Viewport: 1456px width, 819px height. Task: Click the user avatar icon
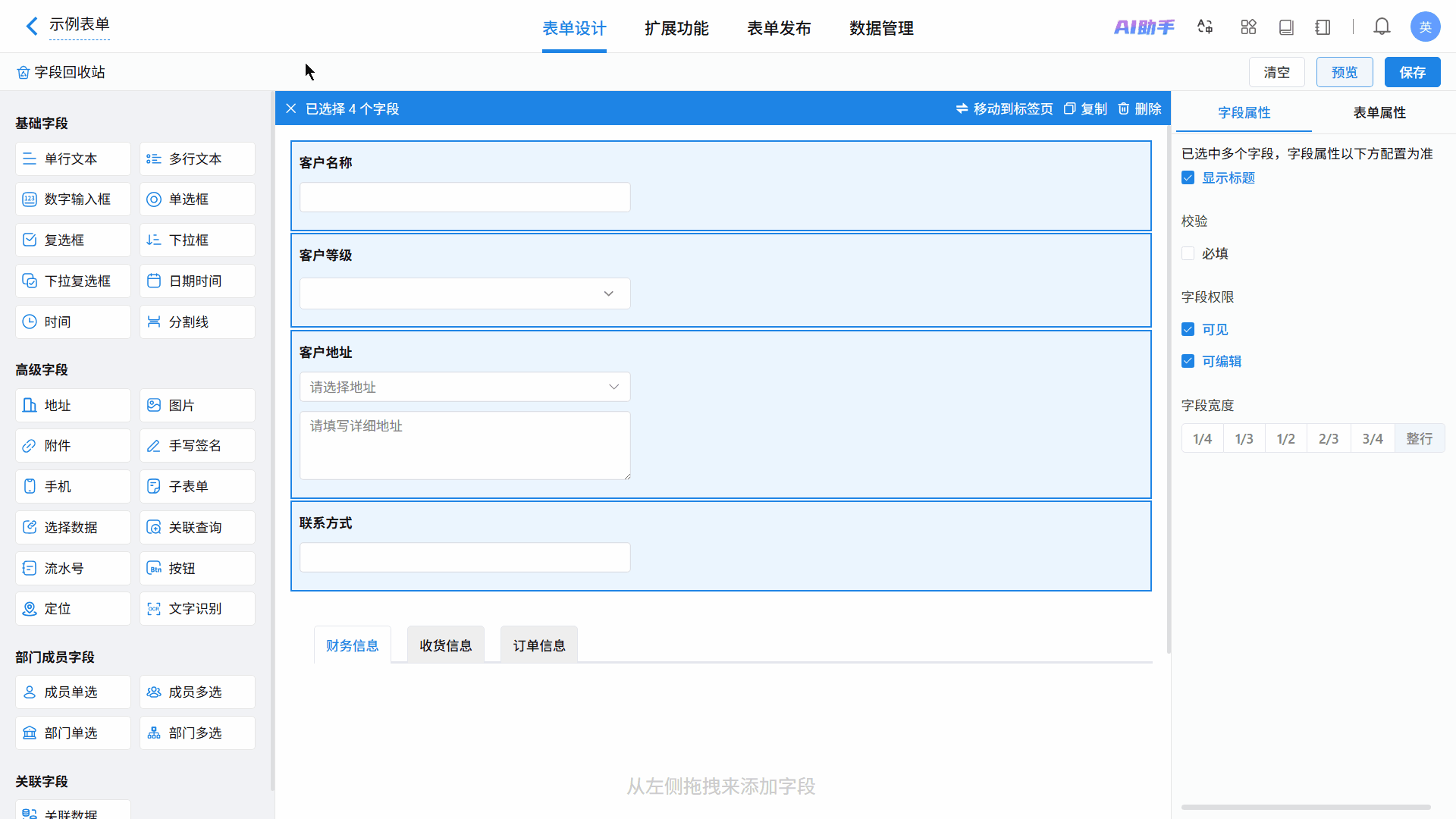pos(1425,27)
